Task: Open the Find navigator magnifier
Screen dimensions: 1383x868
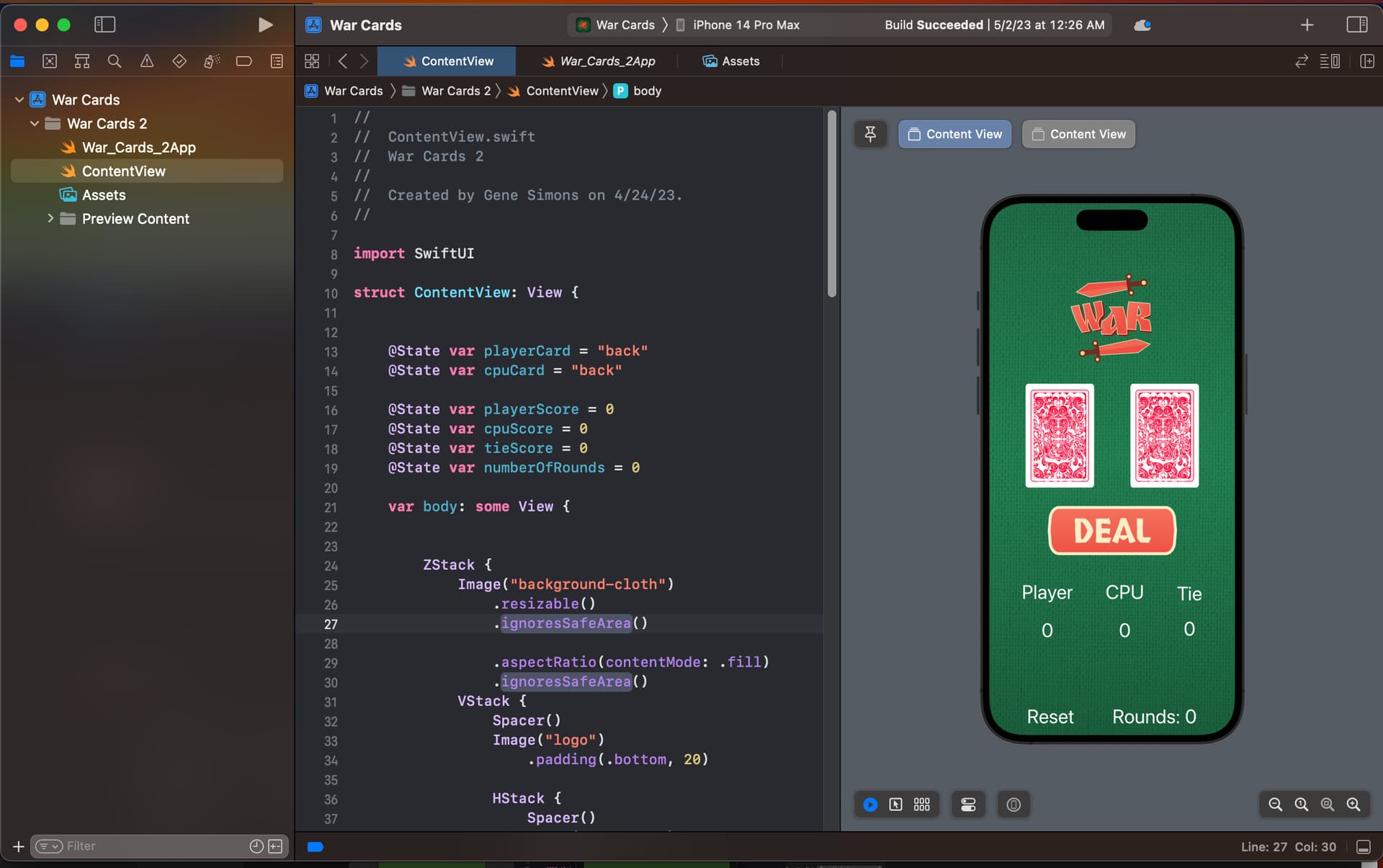Action: point(115,61)
